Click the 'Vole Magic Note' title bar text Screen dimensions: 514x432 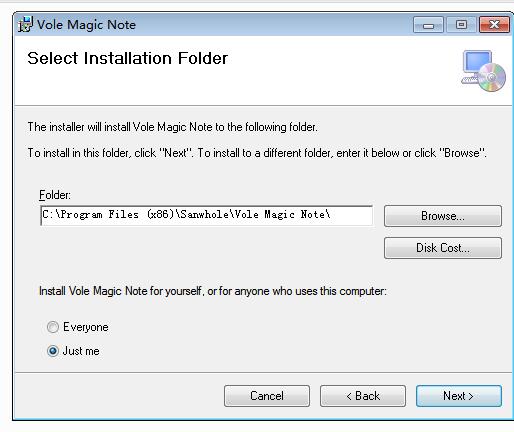(86, 25)
